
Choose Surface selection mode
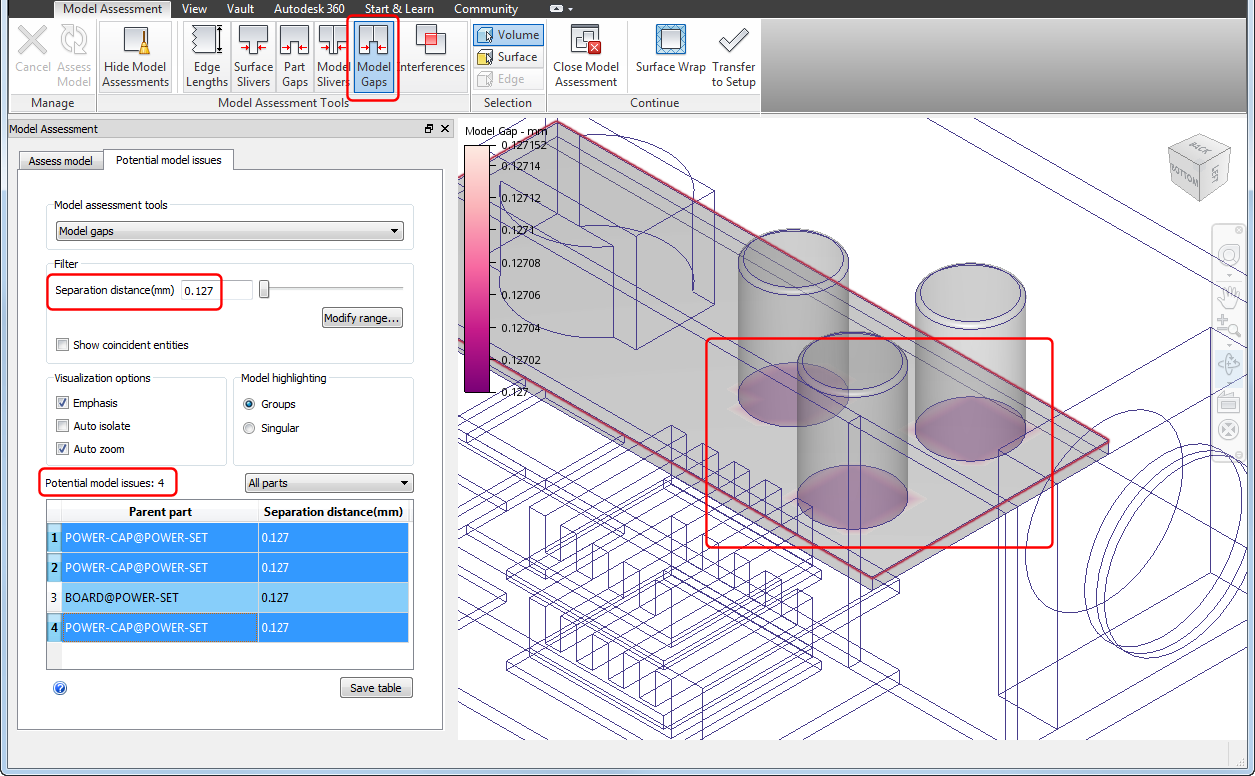(508, 57)
